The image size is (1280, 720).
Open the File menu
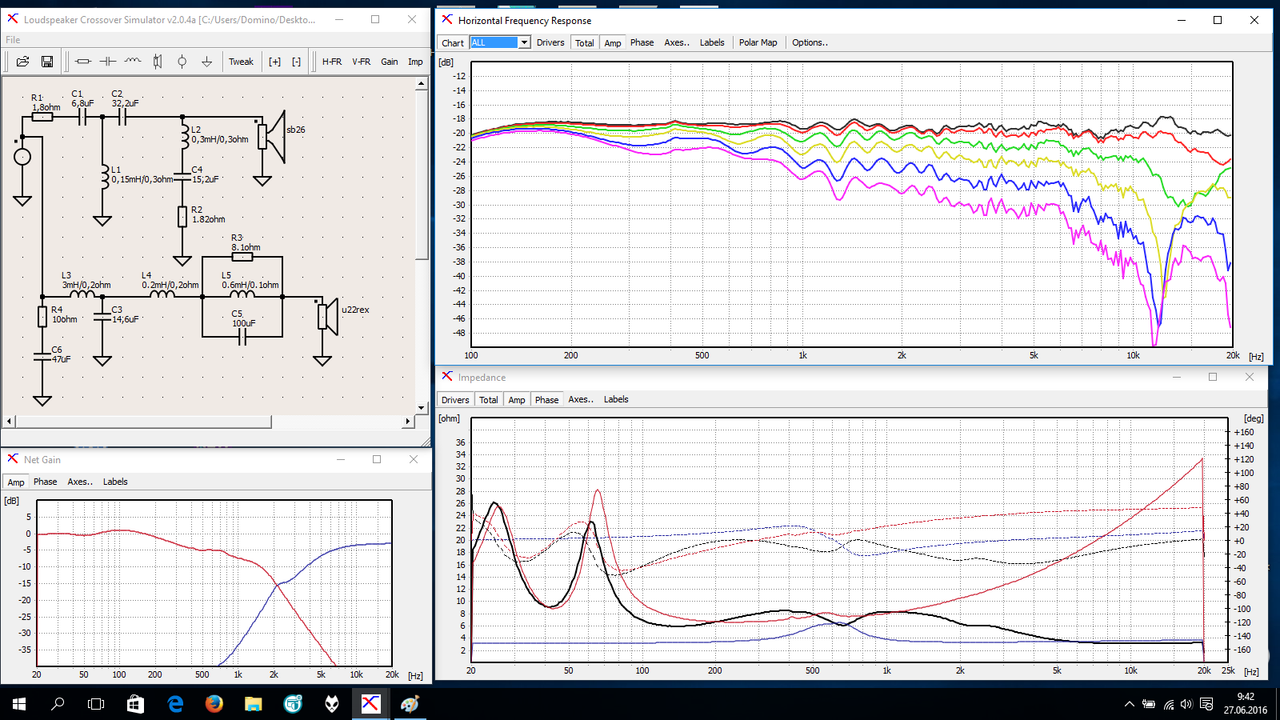(13, 40)
